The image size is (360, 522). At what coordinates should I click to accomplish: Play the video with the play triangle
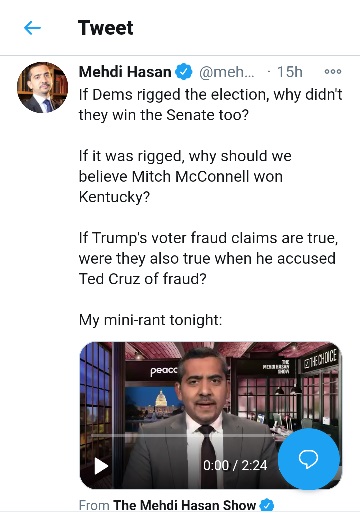101,465
